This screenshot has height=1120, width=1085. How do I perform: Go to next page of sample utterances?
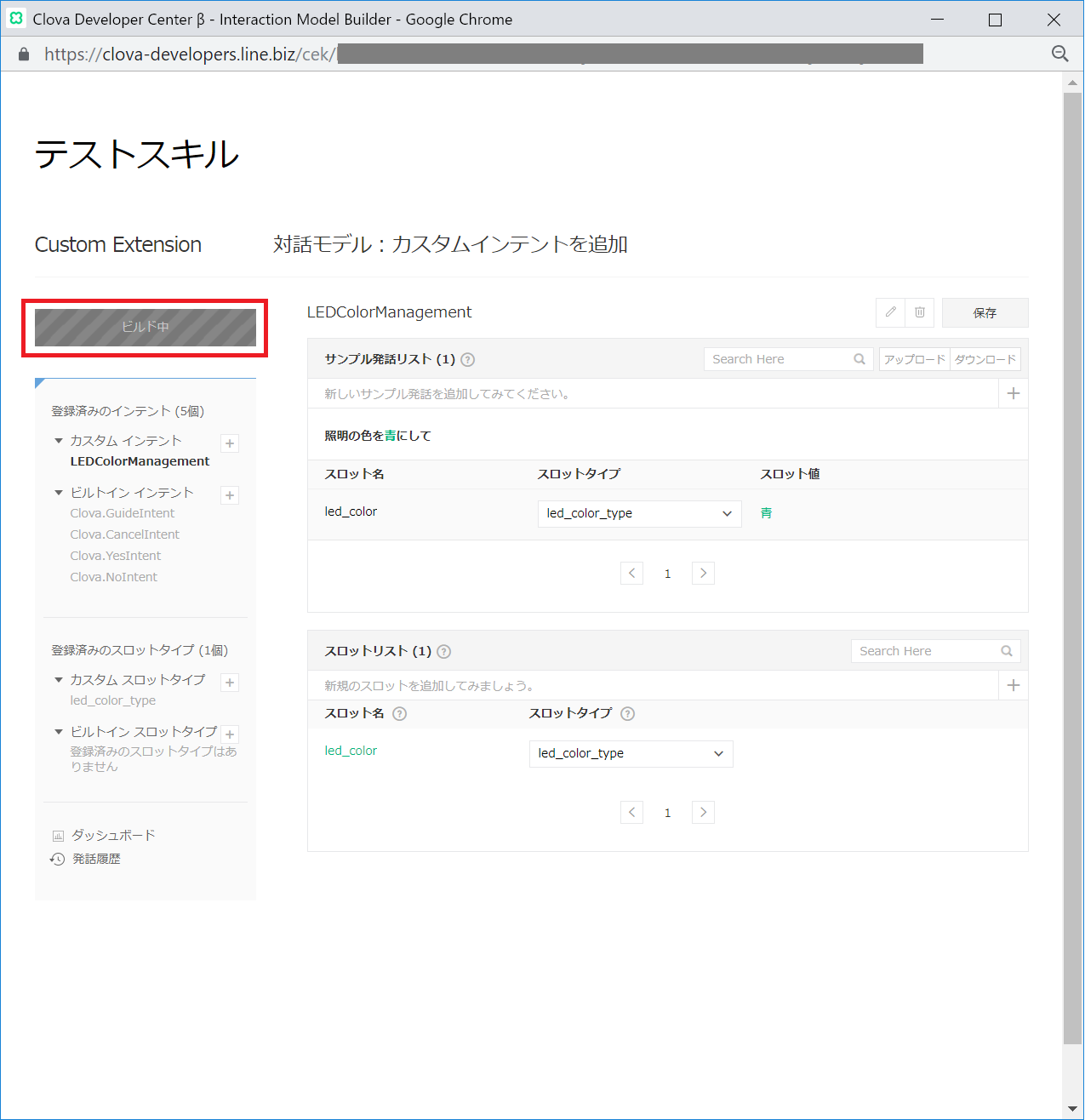coord(703,574)
